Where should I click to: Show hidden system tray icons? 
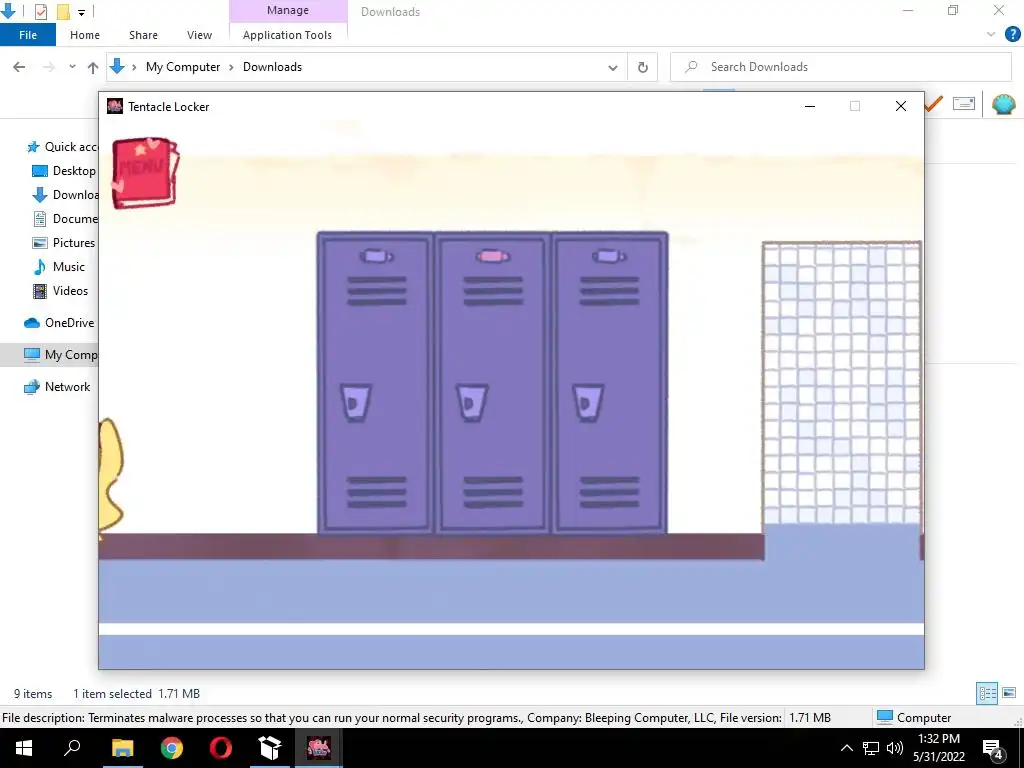point(846,748)
